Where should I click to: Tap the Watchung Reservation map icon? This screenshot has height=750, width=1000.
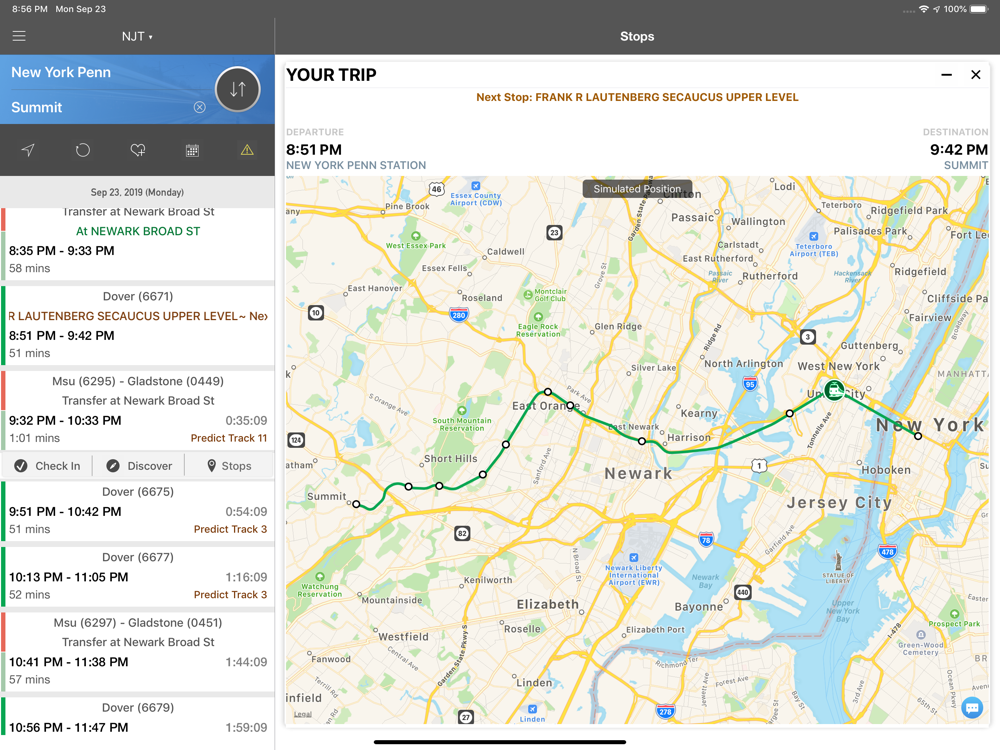pyautogui.click(x=320, y=577)
